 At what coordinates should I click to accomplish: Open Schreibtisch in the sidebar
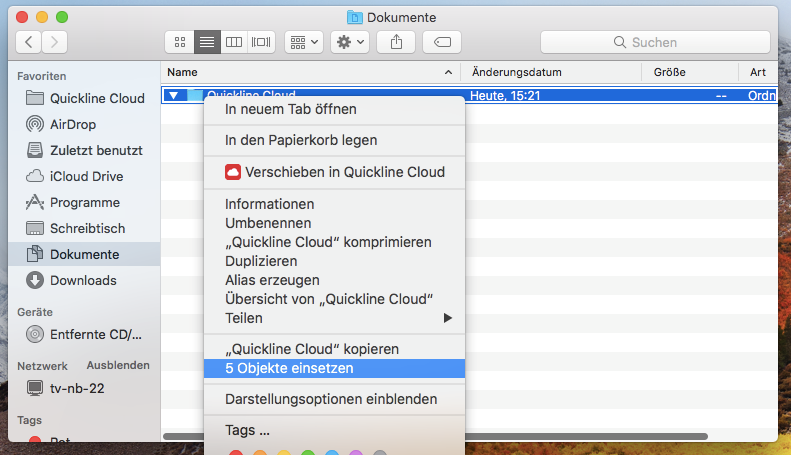click(85, 229)
